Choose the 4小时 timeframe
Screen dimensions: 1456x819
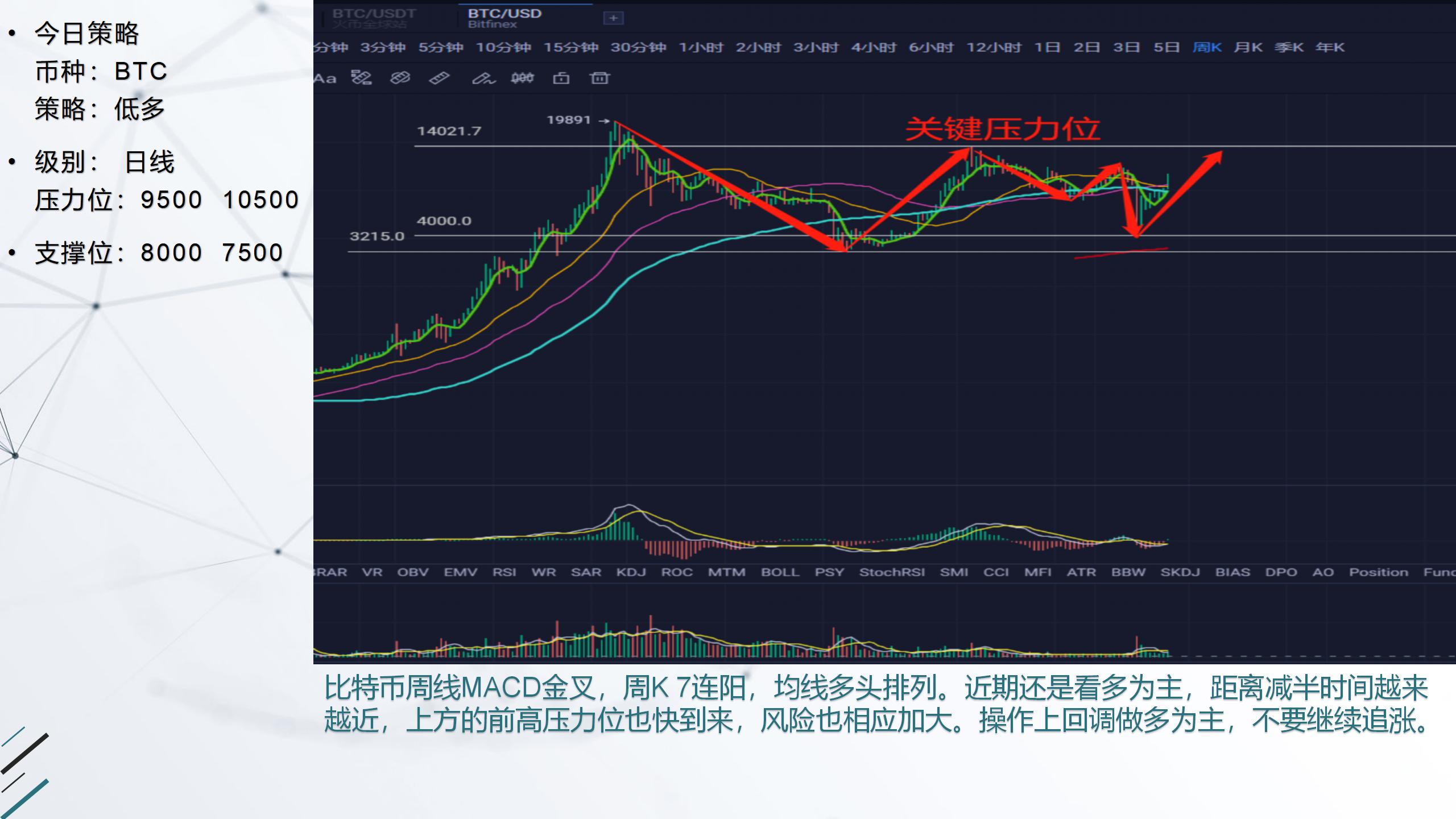[x=874, y=47]
